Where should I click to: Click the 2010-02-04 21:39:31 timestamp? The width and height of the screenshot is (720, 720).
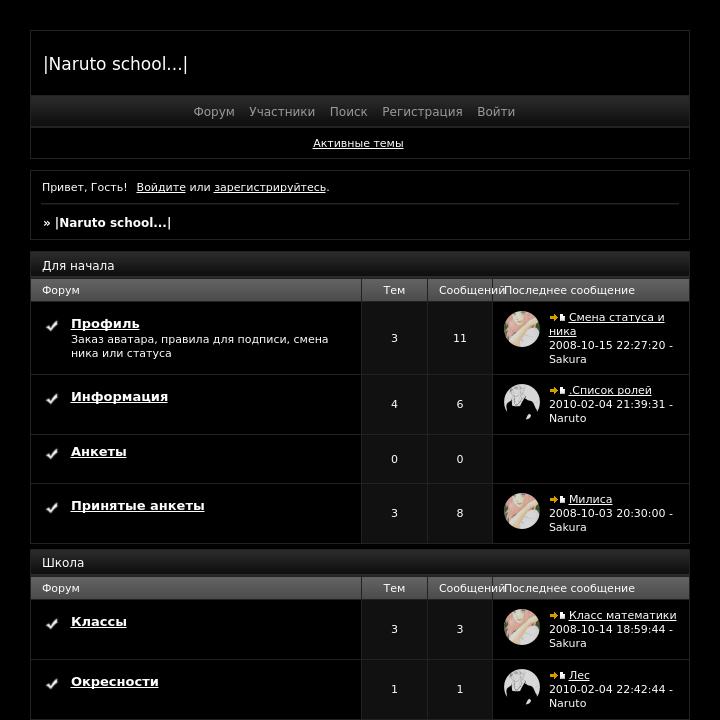607,405
